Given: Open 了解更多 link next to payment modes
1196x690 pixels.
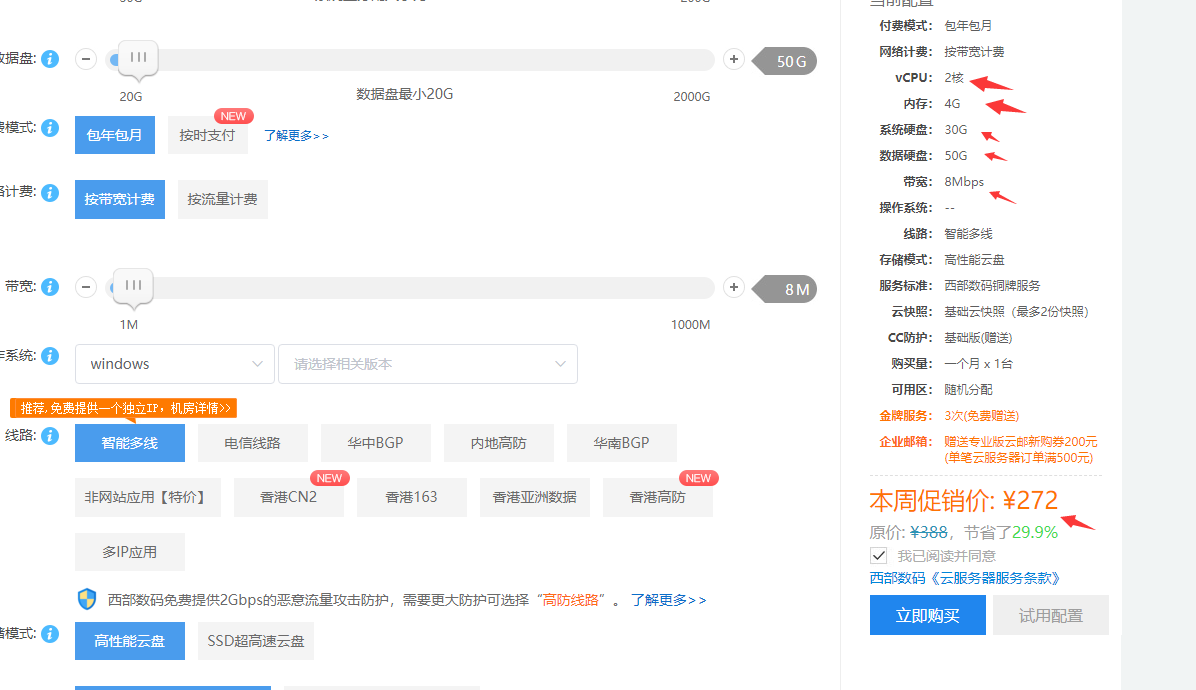Looking at the screenshot, I should tap(296, 136).
